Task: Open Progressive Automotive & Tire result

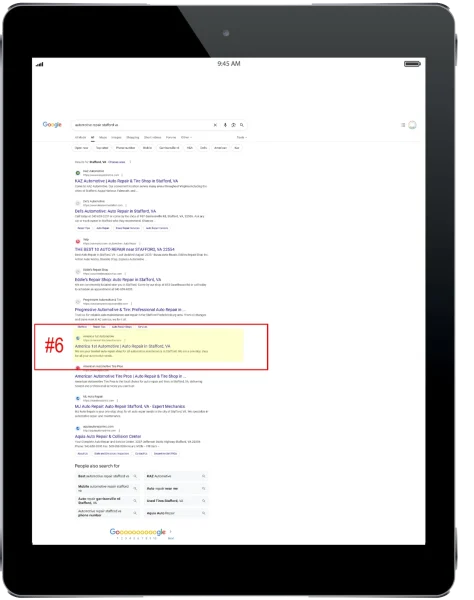Action: click(130, 310)
